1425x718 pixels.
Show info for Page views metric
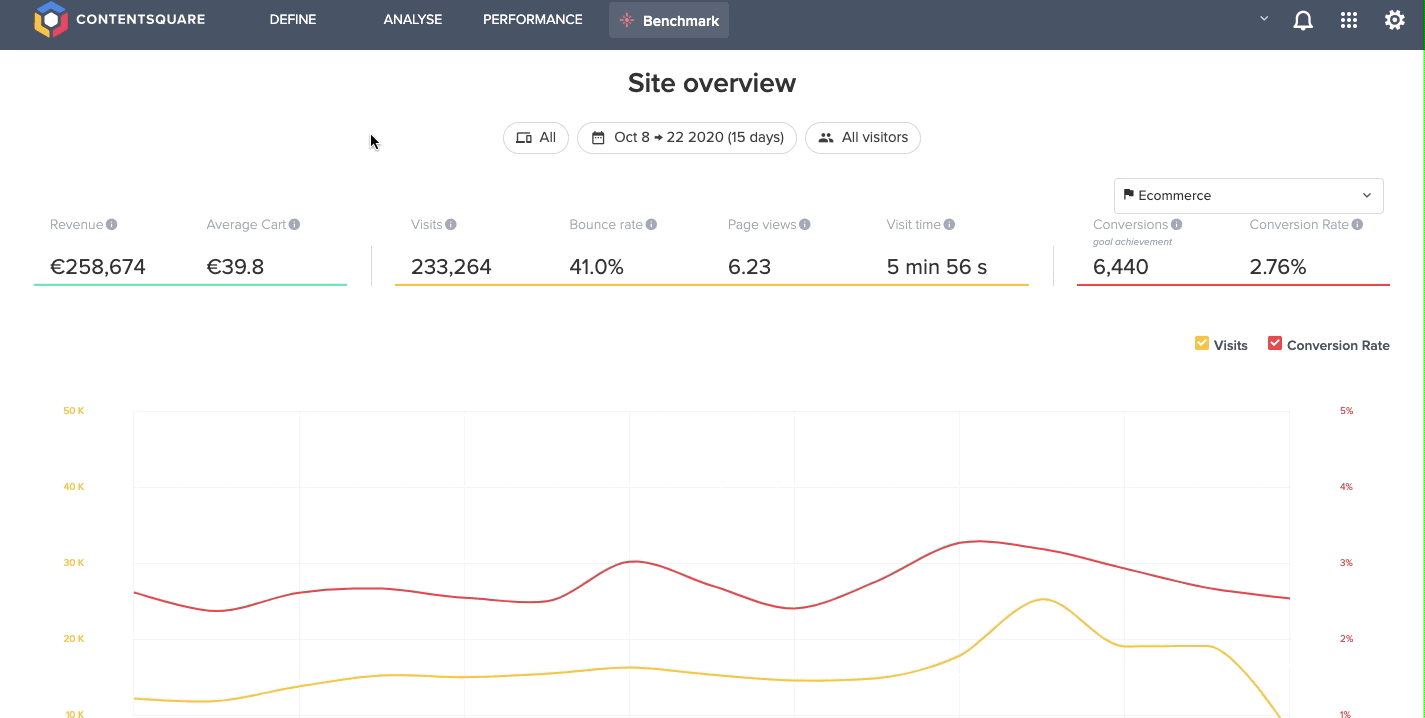[805, 225]
